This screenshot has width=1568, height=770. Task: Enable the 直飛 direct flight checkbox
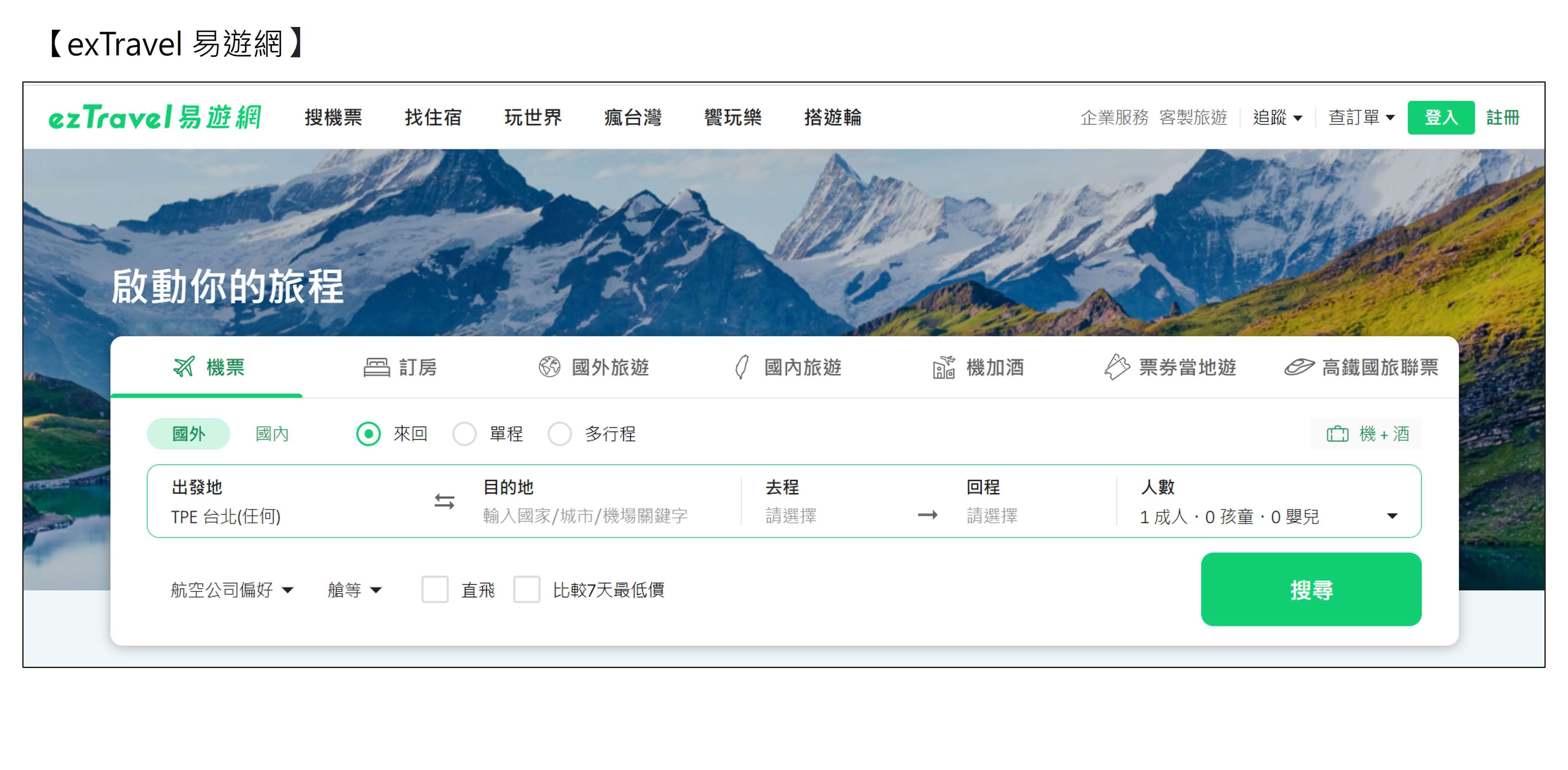(x=434, y=589)
